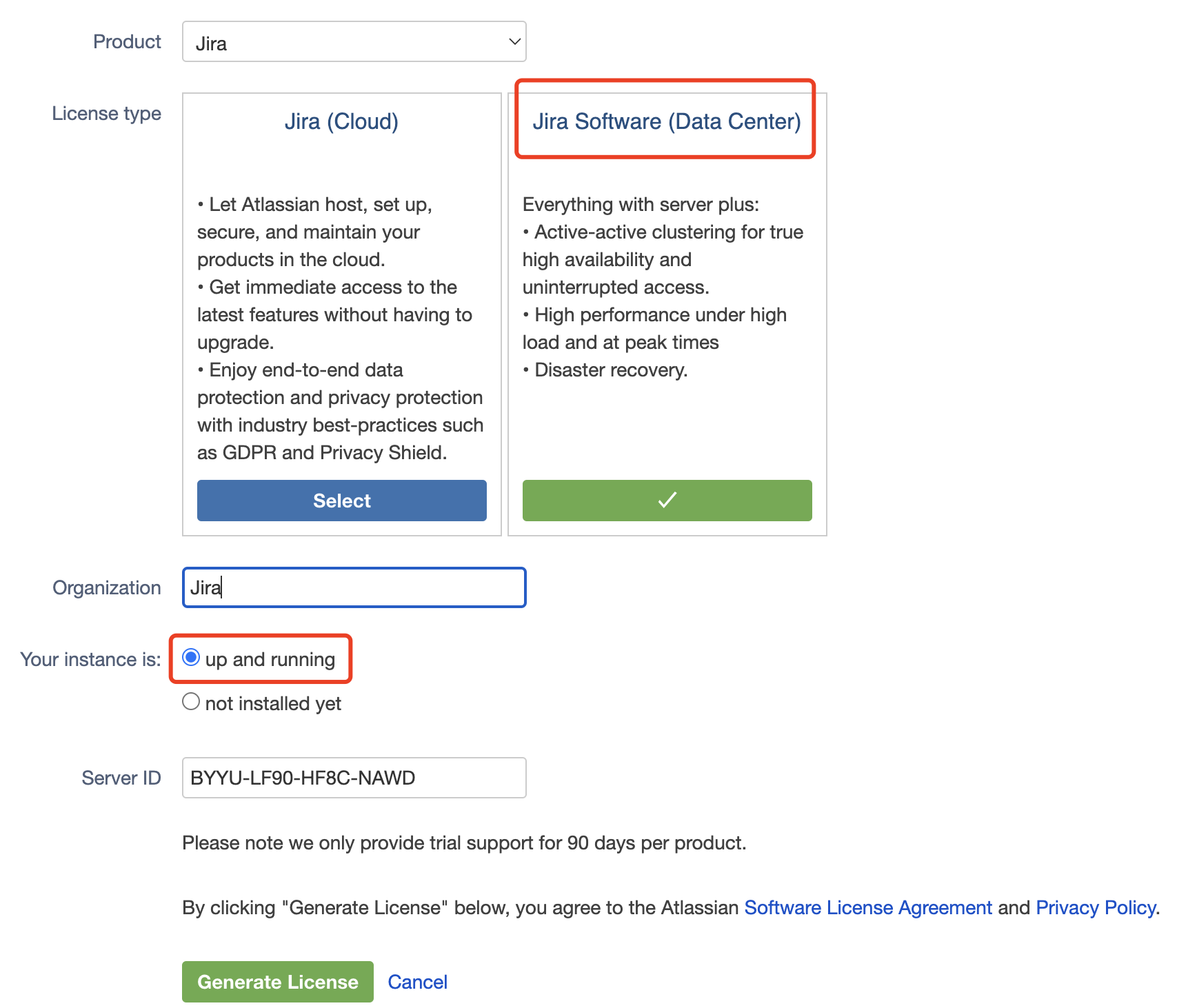1197x1008 pixels.
Task: Click the Organization label
Action: coord(106,588)
